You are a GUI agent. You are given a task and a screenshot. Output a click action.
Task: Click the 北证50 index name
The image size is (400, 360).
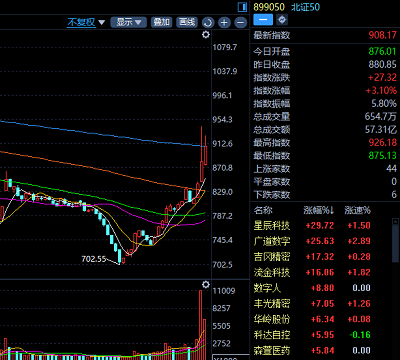pyautogui.click(x=305, y=7)
